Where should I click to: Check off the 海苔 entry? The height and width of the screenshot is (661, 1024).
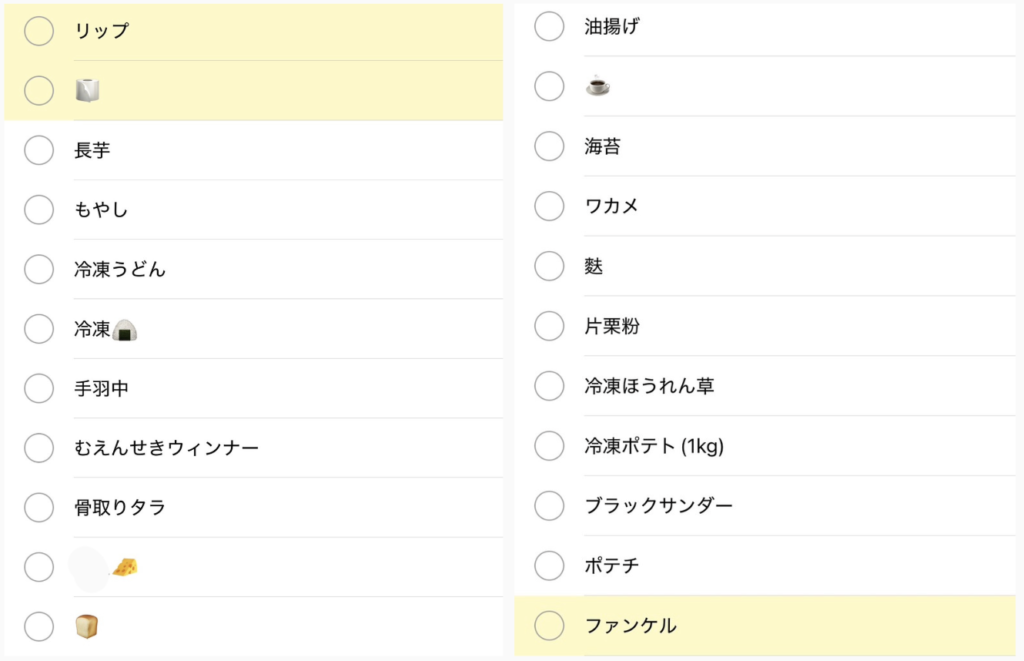549,146
